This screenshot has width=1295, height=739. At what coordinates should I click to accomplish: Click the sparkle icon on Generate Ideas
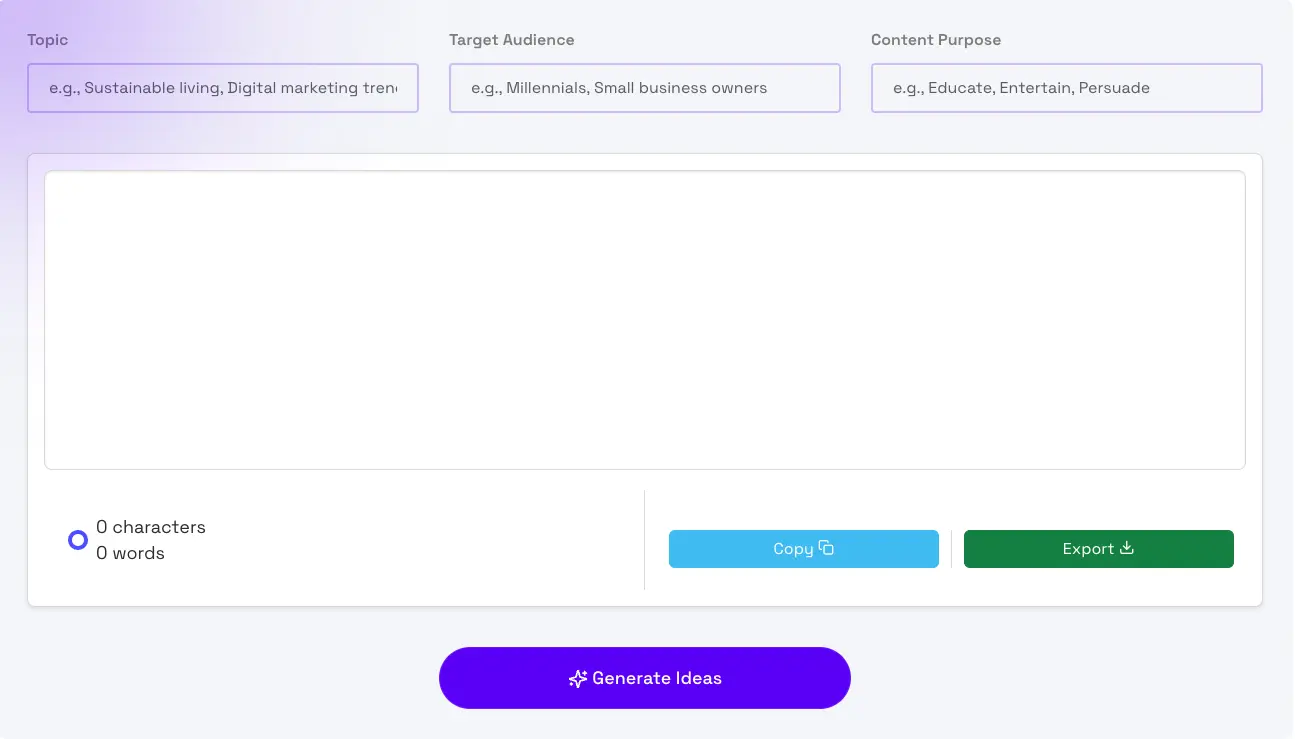(578, 679)
